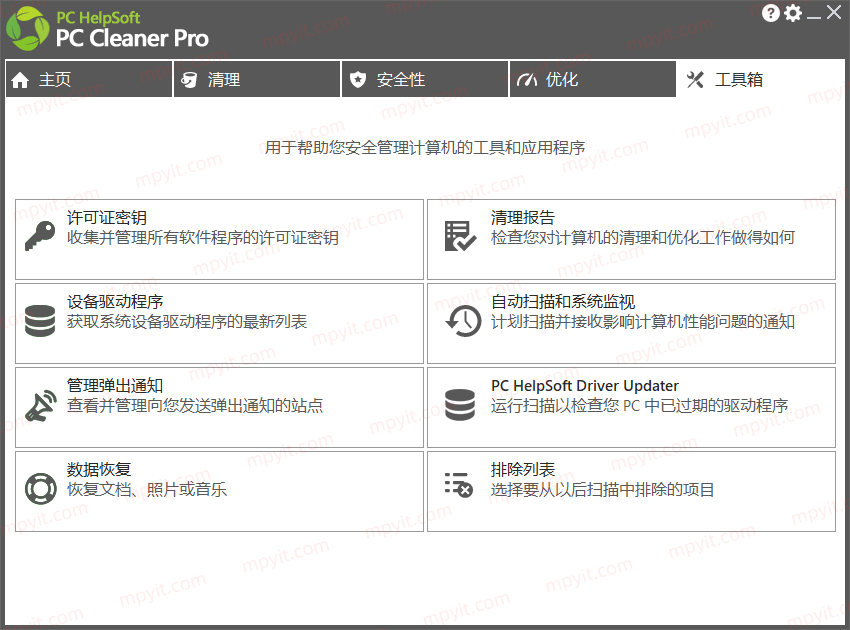Click the house icon on the 主页 tab
The width and height of the screenshot is (850, 630).
coord(20,80)
